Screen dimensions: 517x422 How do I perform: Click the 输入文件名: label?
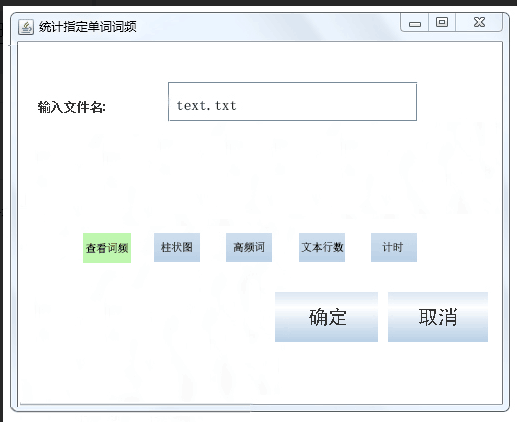pos(72,107)
